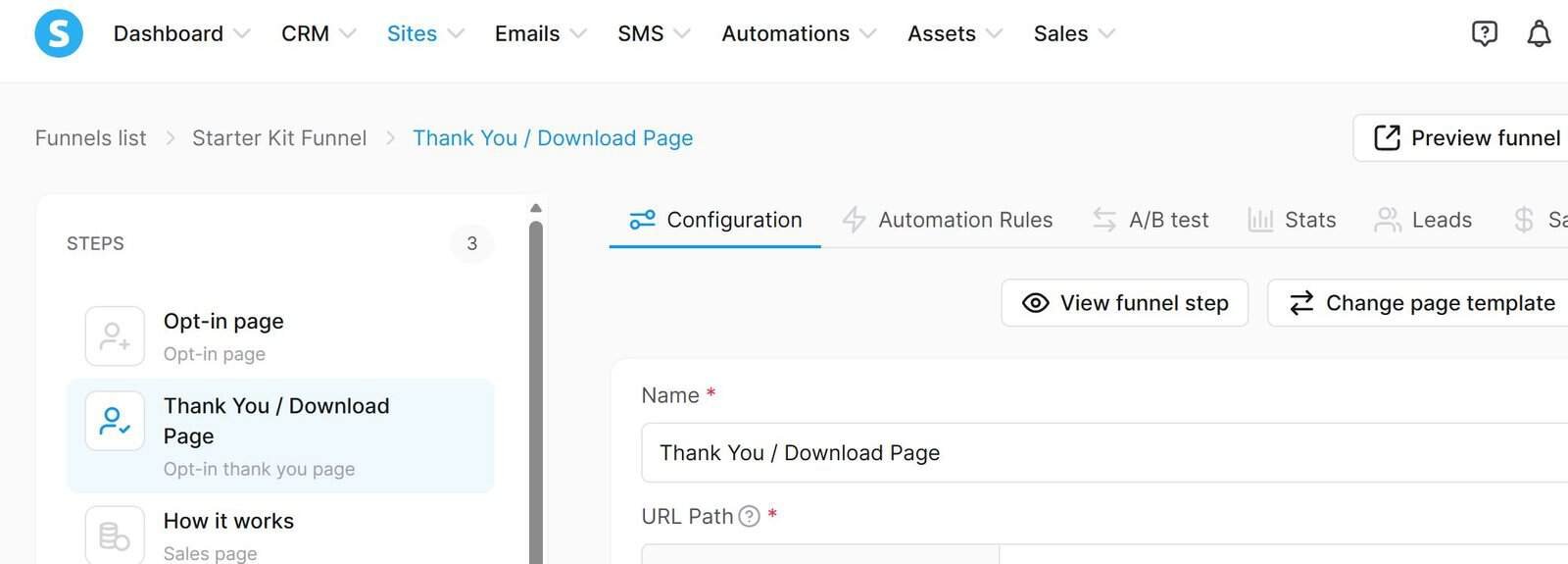Select the Opt-in page step

coord(280,336)
